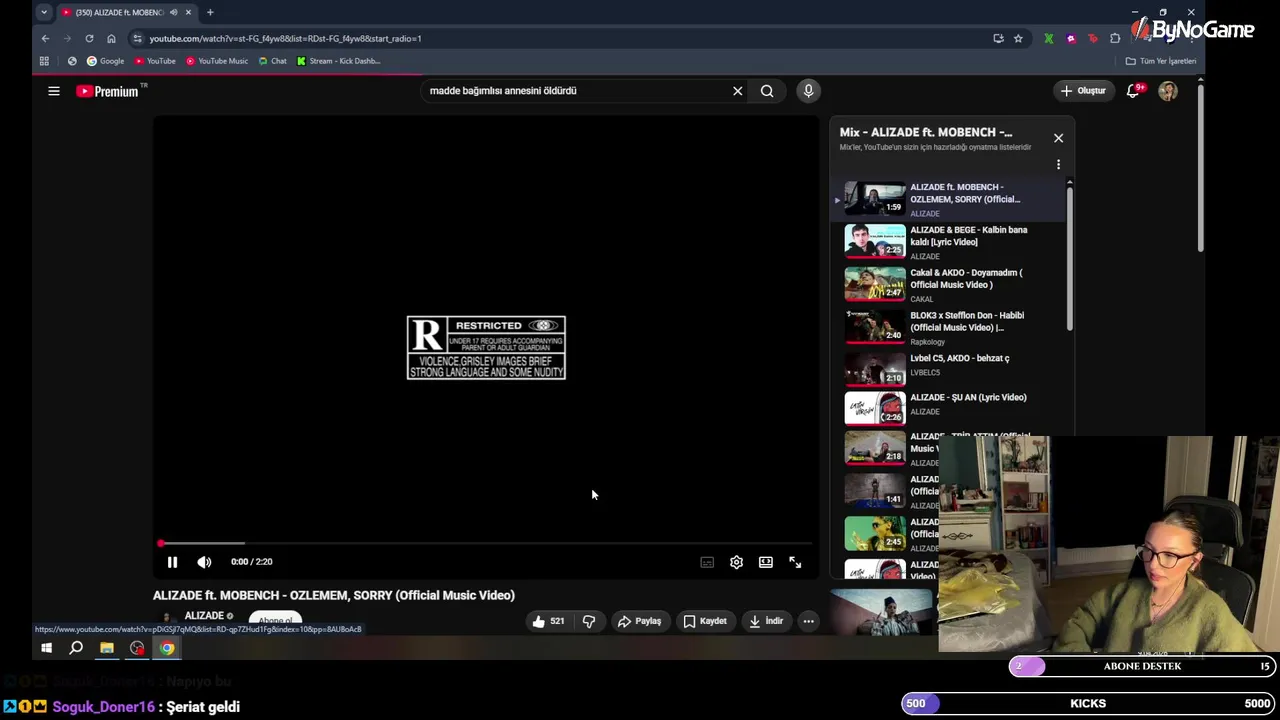The image size is (1280, 720).
Task: Click the page vertical scrollbar
Action: pos(1199,170)
